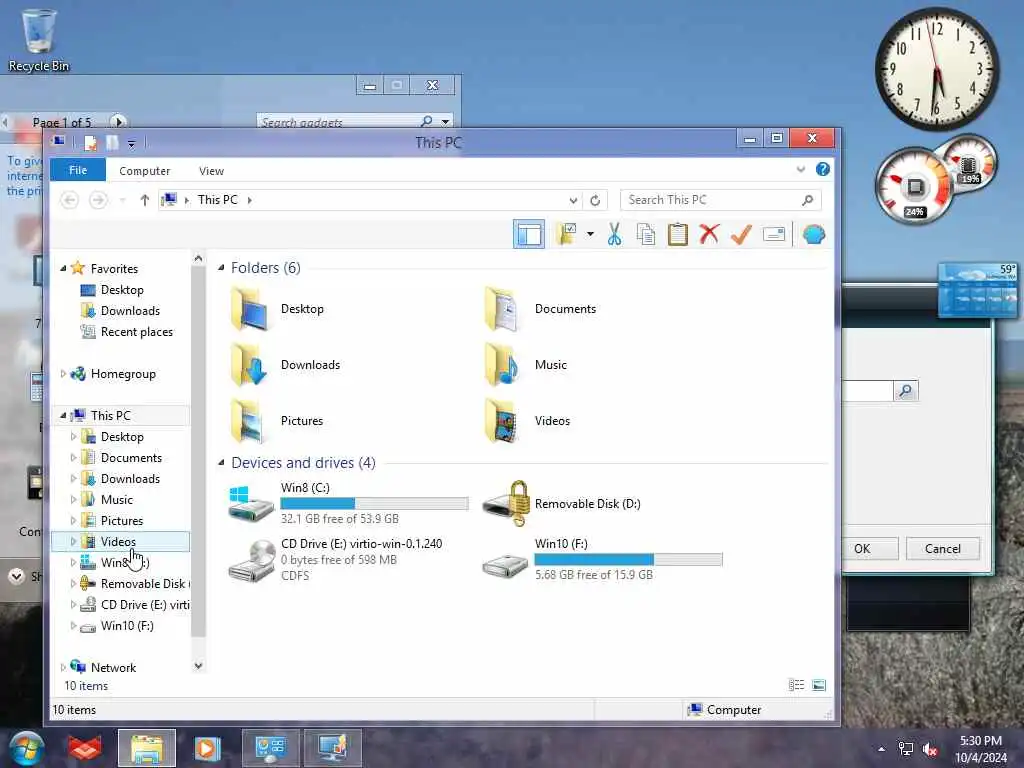The width and height of the screenshot is (1024, 768).
Task: Click the blue shell icon in toolbar
Action: click(x=814, y=234)
